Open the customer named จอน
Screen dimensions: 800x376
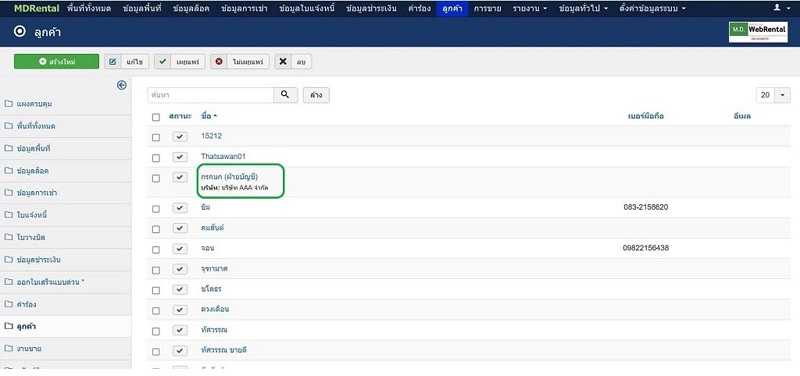pos(207,248)
